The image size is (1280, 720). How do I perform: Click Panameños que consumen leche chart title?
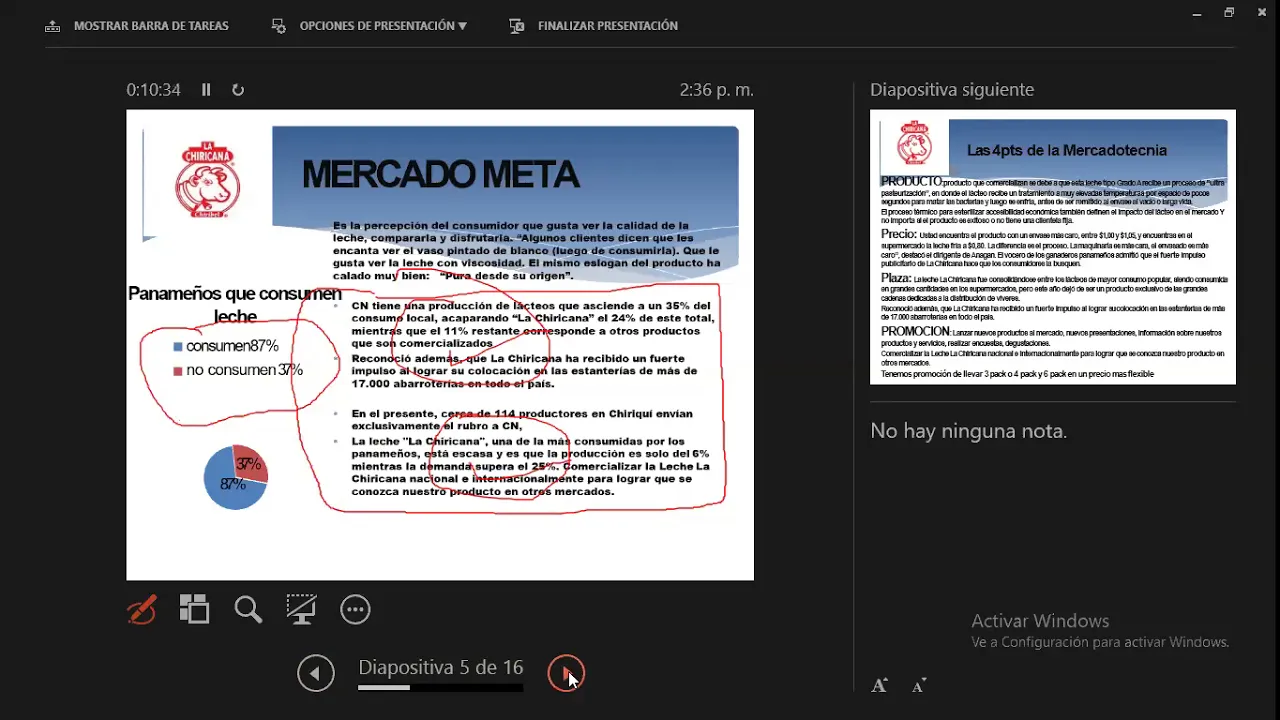[235, 305]
